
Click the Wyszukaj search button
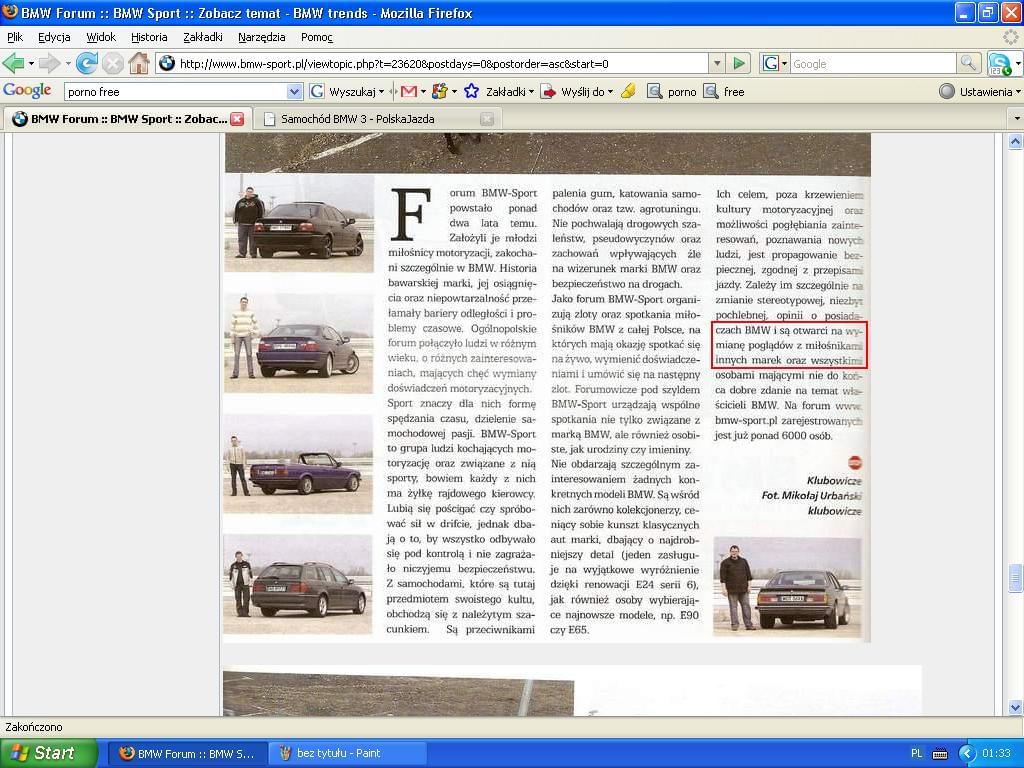coord(346,91)
